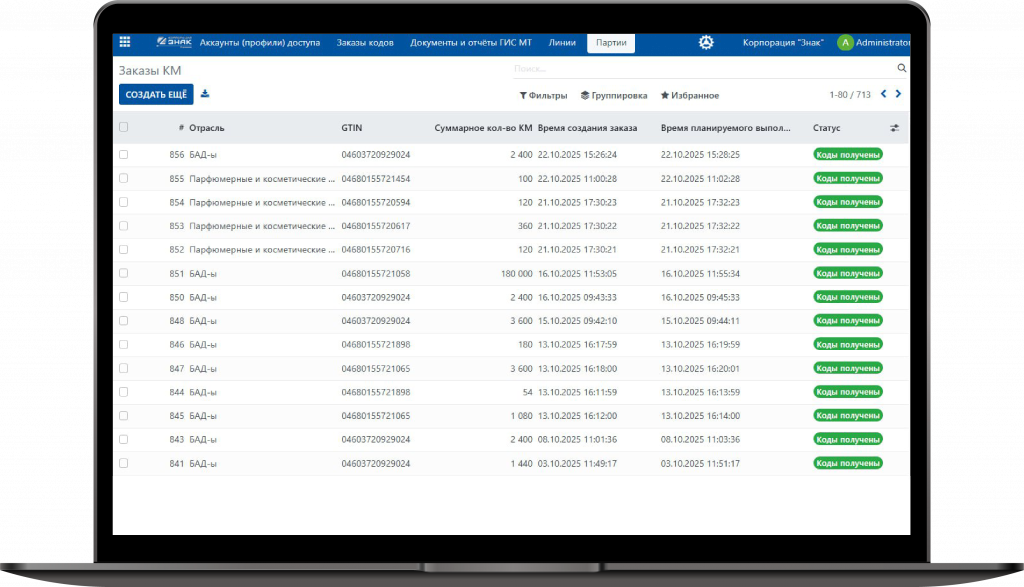
Task: Expand the Фильтры dropdown
Action: [x=543, y=95]
